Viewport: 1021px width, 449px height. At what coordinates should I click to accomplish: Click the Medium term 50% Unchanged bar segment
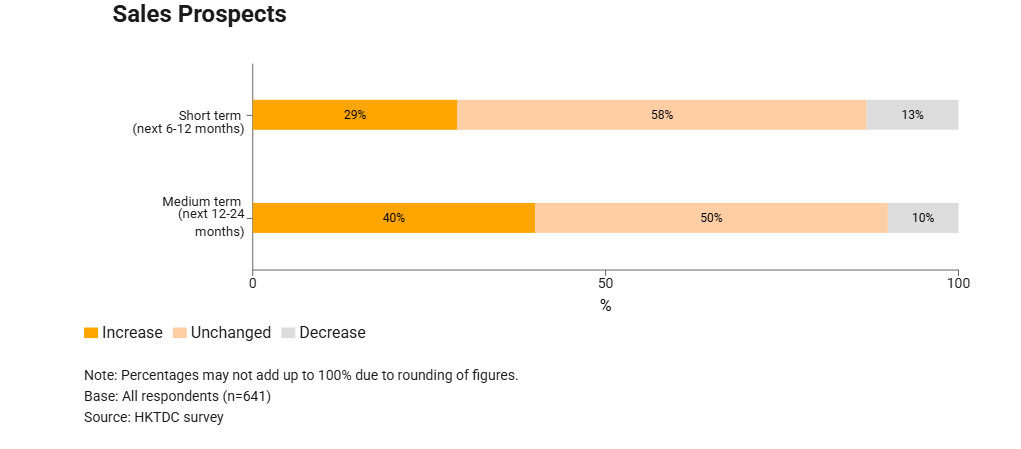pyautogui.click(x=711, y=218)
